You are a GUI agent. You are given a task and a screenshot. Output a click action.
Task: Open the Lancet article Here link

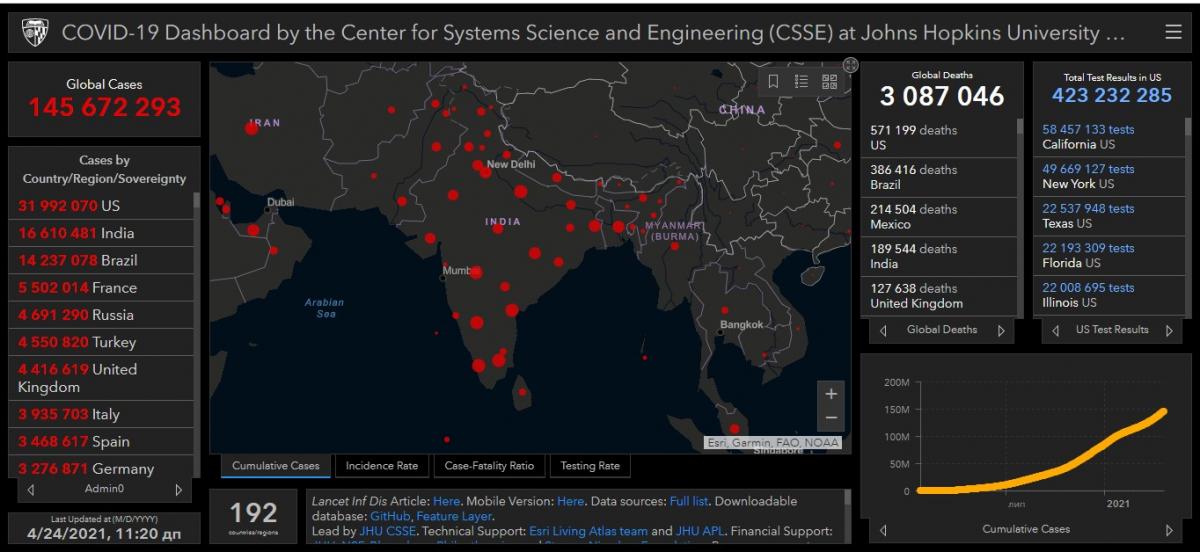(446, 501)
